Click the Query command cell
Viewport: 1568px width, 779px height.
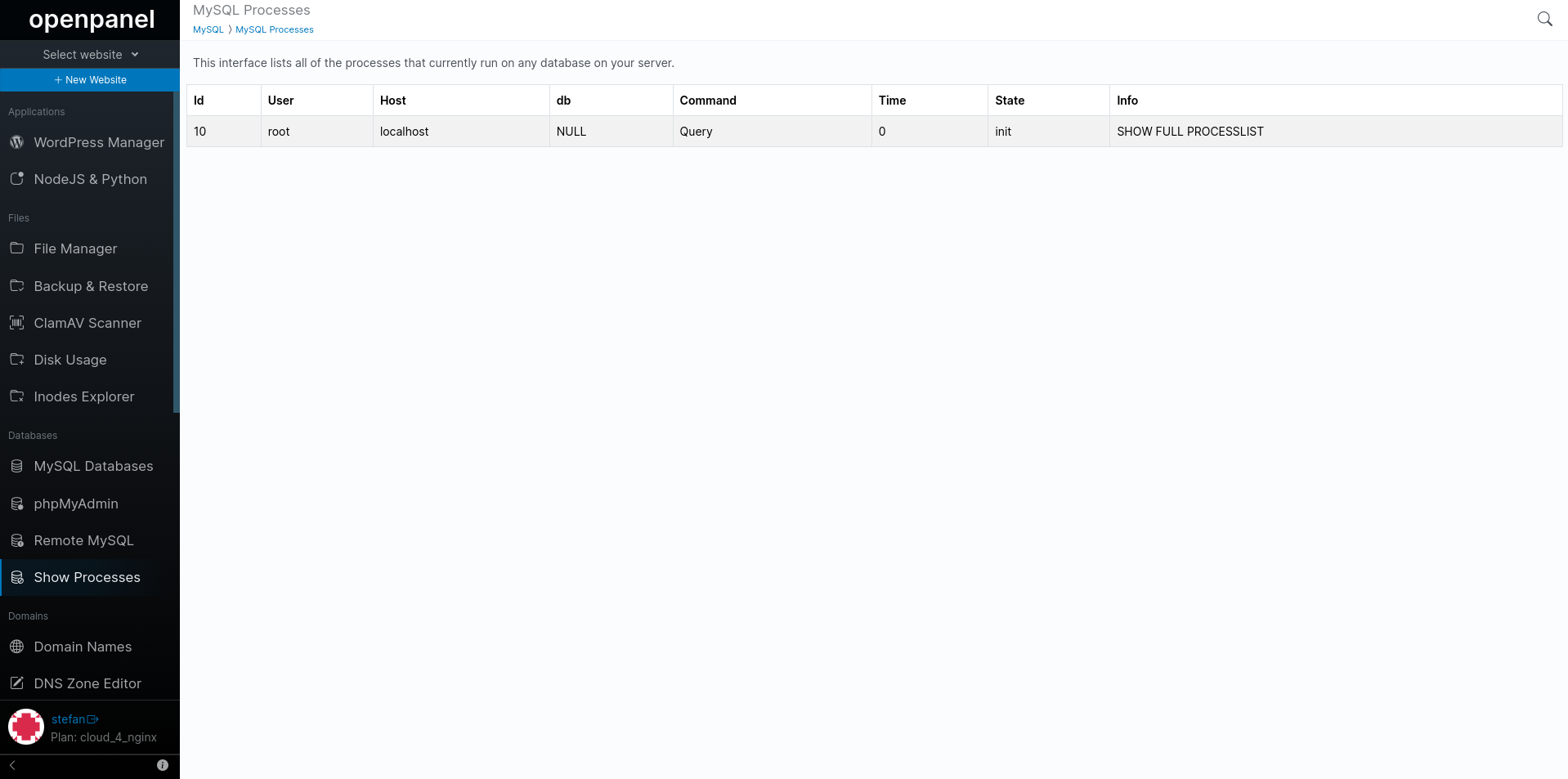click(x=772, y=132)
